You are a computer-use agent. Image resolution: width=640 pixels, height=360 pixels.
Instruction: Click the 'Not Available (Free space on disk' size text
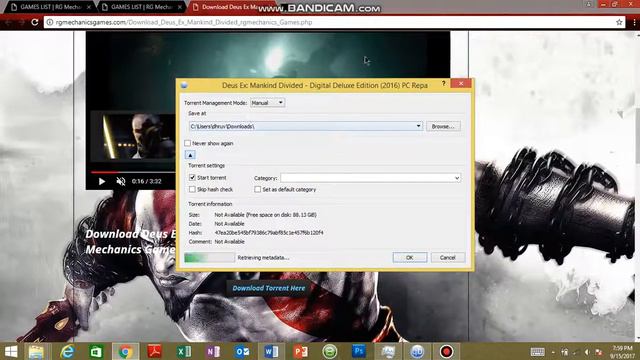[265, 215]
